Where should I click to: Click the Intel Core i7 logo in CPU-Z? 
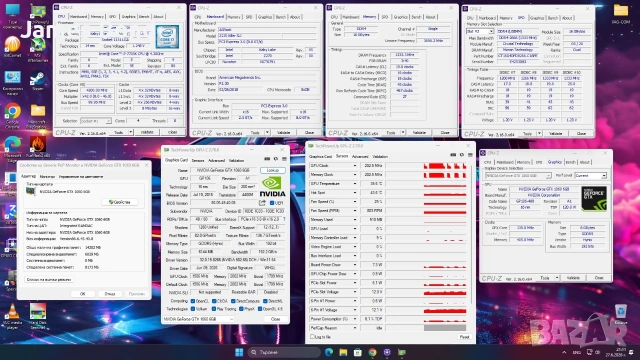[167, 37]
